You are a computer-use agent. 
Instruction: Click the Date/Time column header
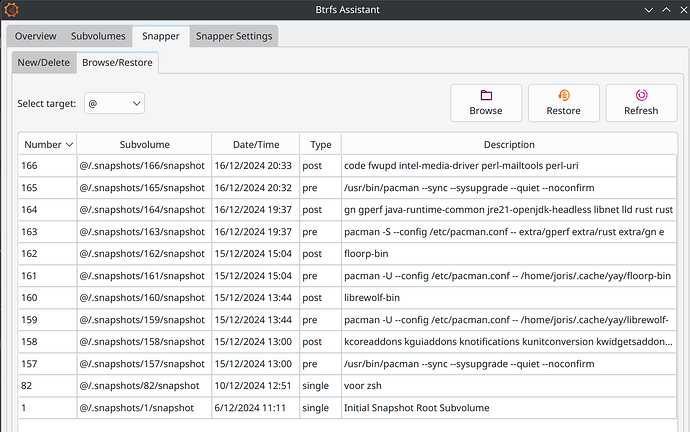pyautogui.click(x=256, y=144)
